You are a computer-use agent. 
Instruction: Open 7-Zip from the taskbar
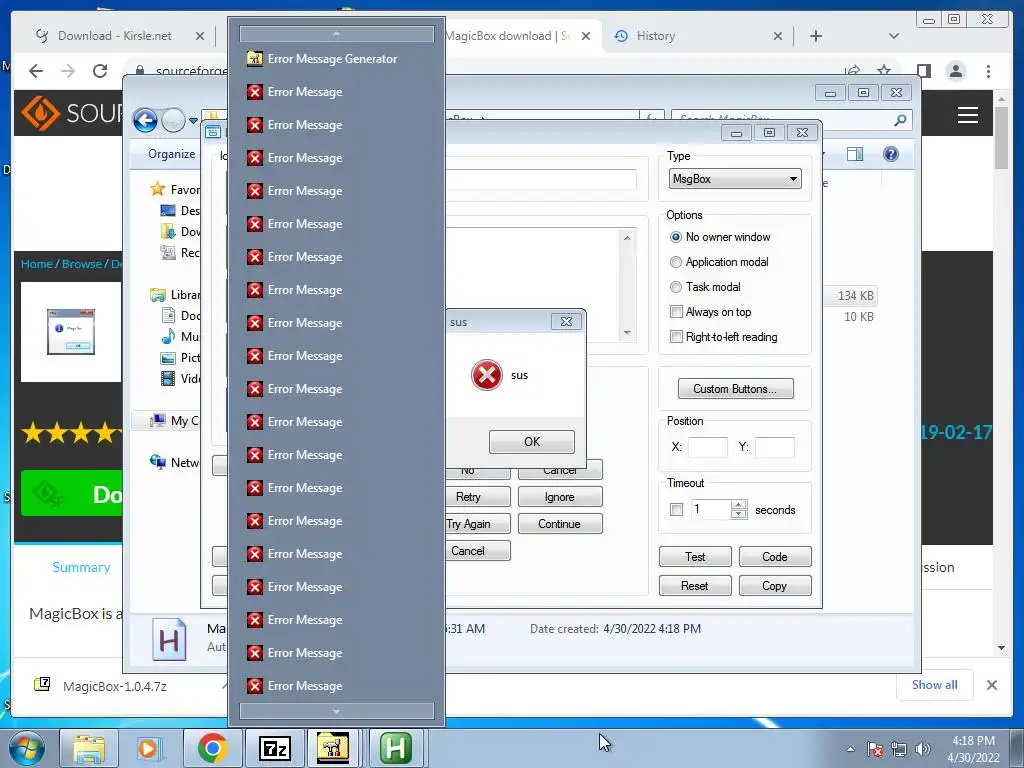tap(274, 748)
